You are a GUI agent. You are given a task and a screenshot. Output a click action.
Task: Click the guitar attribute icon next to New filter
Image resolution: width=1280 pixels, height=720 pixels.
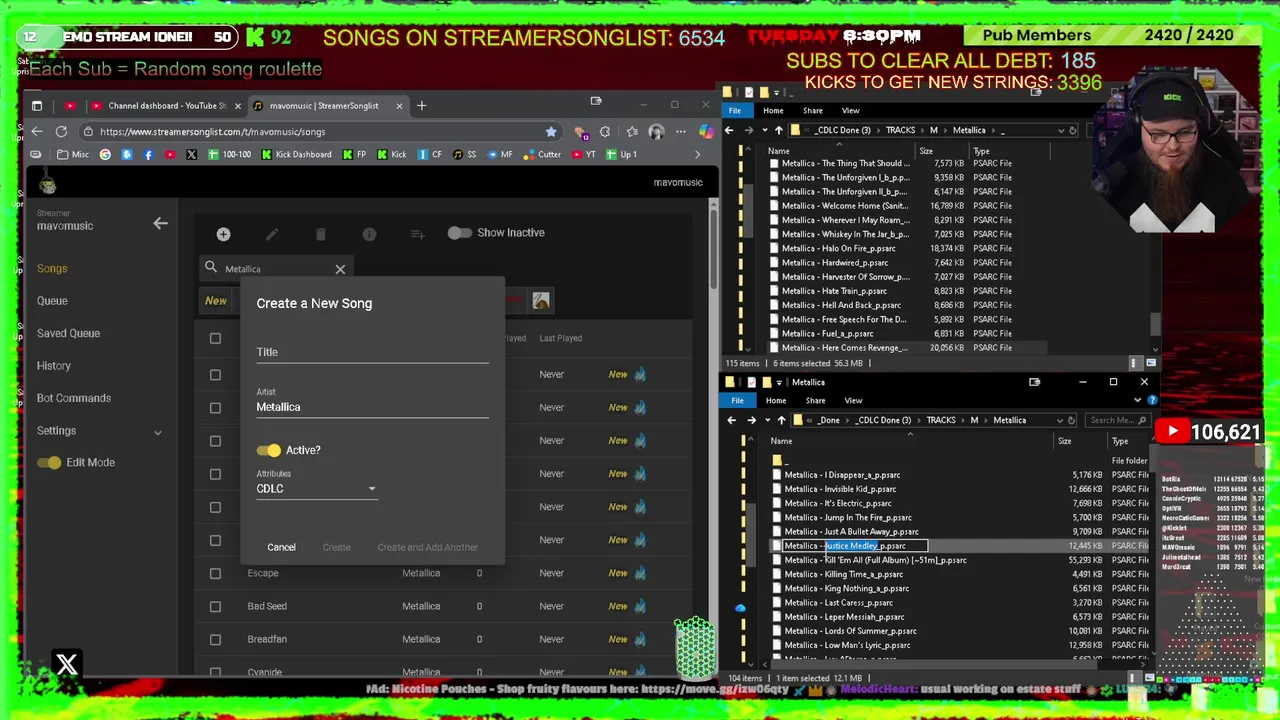pos(541,301)
